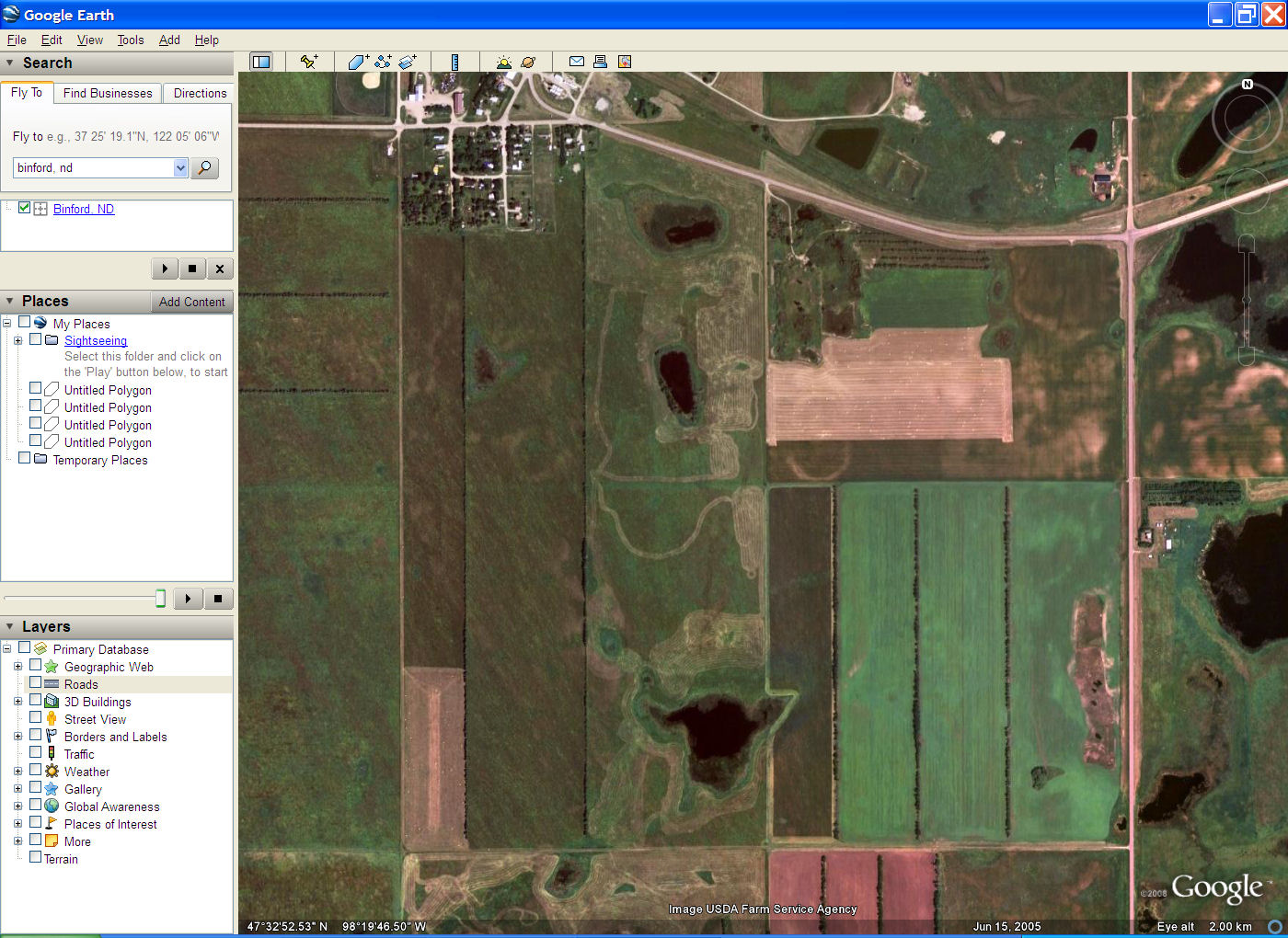Click the Fly To search input field
Screen dimensions: 1288x938
94,167
